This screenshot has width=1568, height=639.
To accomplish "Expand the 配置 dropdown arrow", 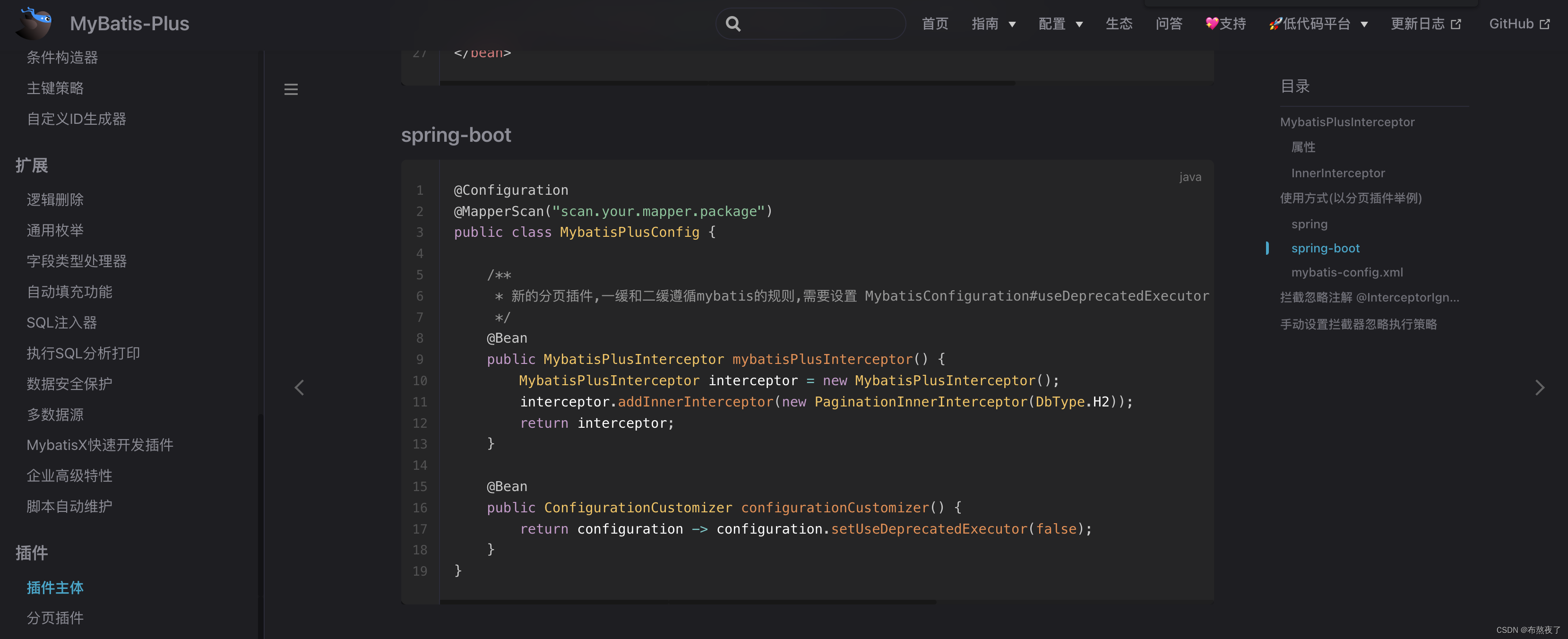I will (x=1079, y=25).
